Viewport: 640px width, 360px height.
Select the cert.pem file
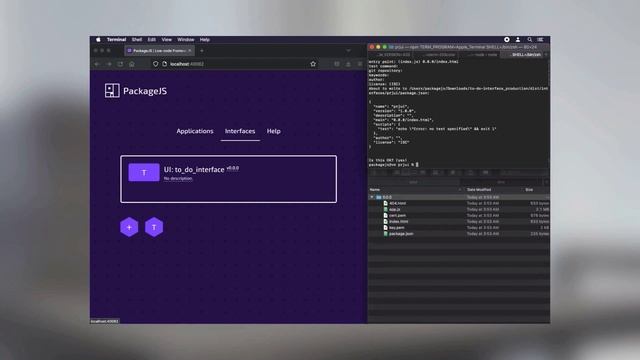point(397,215)
